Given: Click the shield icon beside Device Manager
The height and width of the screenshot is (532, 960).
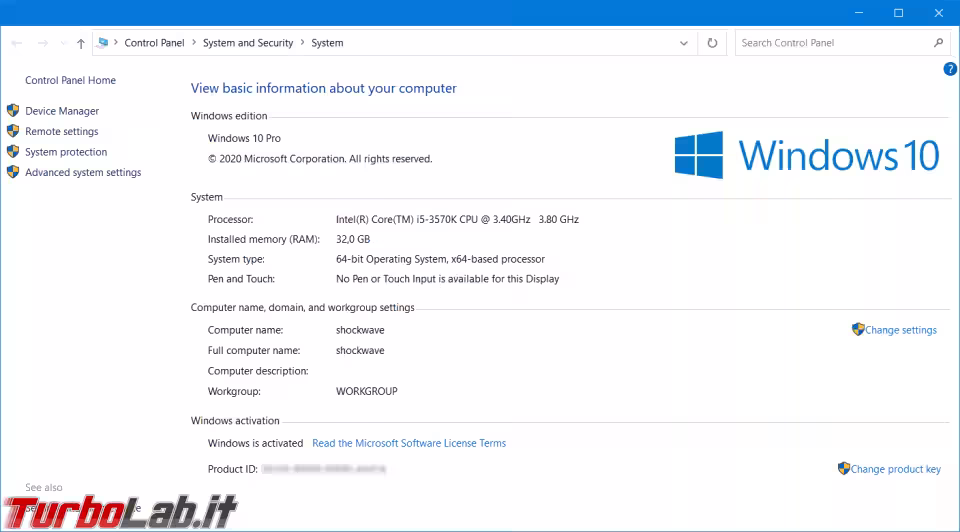Looking at the screenshot, I should pos(13,111).
